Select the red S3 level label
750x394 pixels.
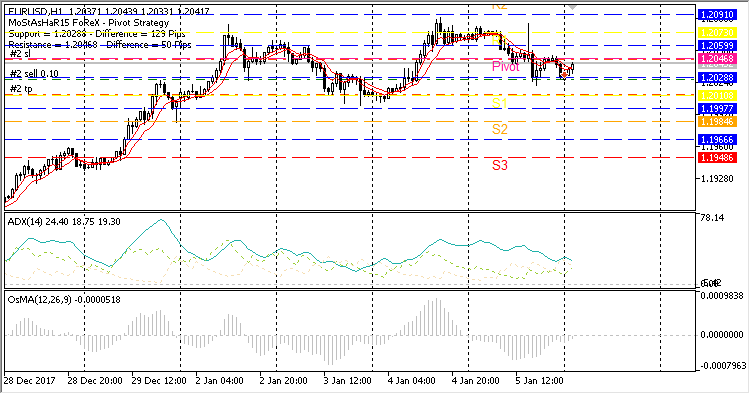click(x=499, y=165)
